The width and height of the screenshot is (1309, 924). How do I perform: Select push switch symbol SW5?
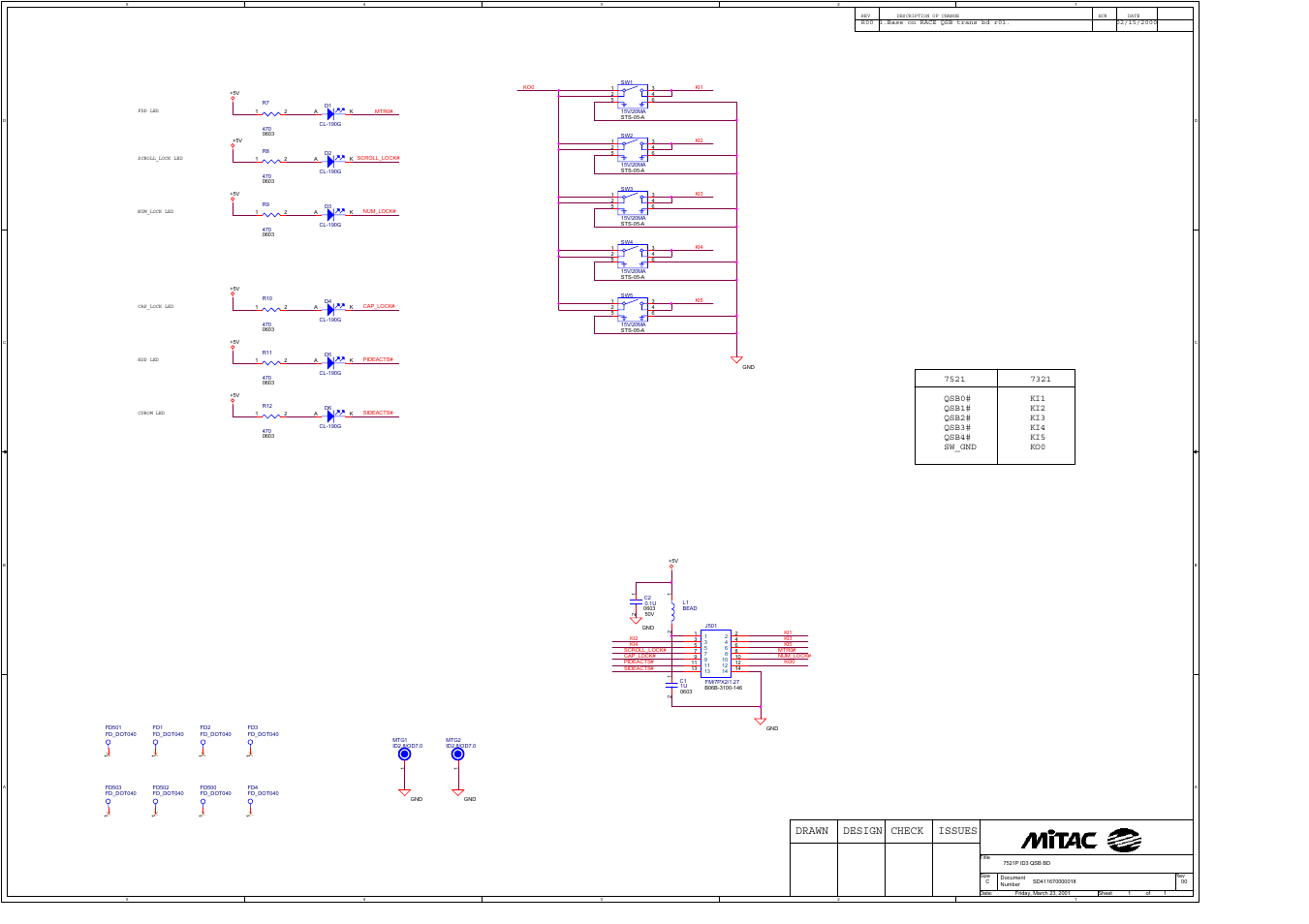tap(633, 308)
